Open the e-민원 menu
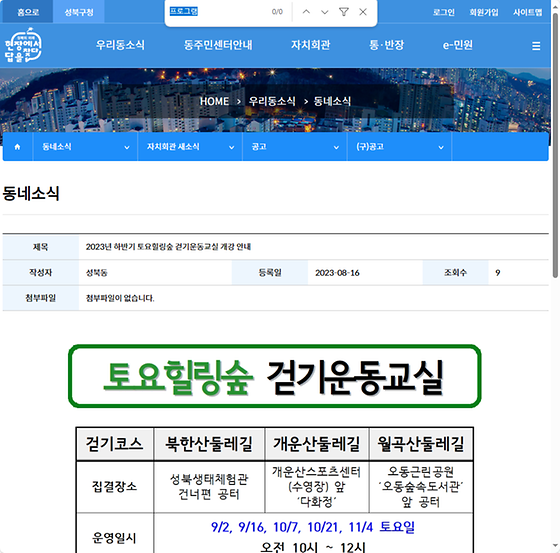The width and height of the screenshot is (560, 553). click(458, 45)
